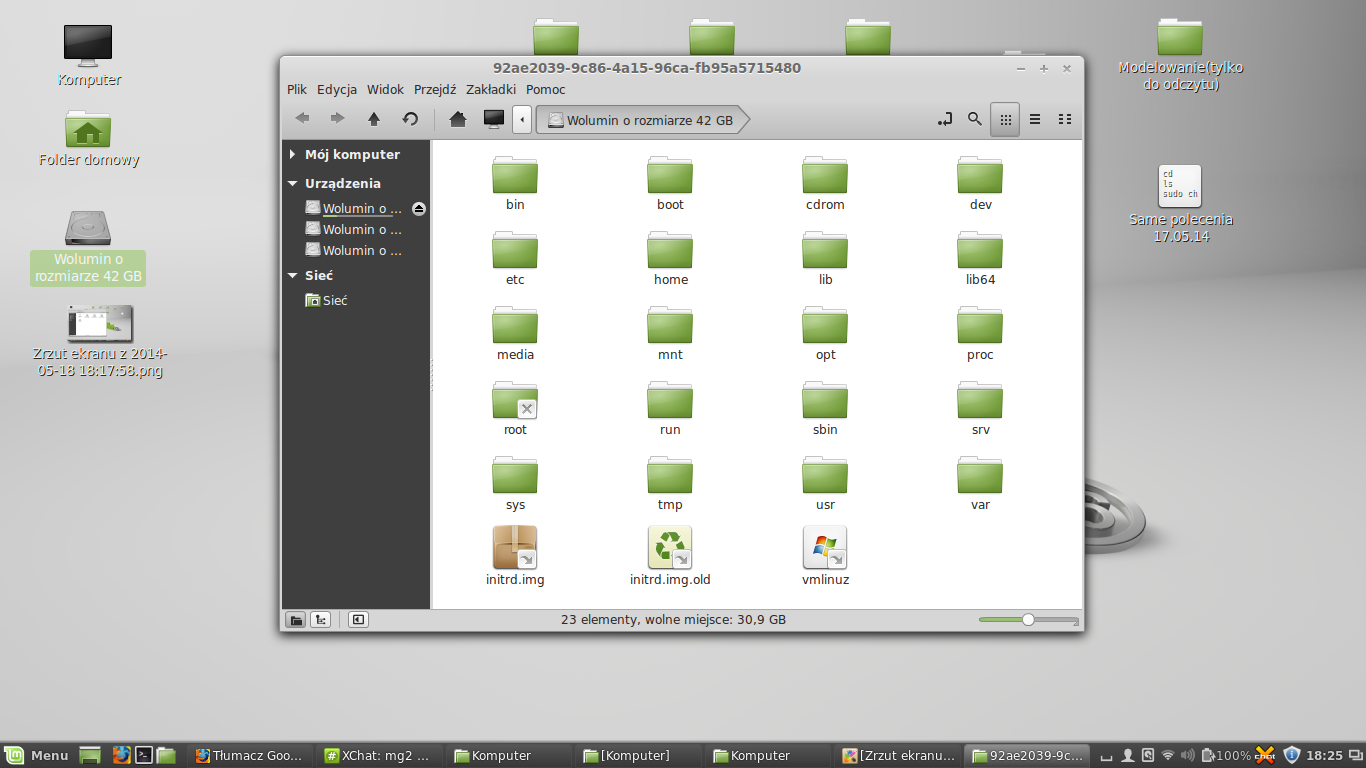Open the cdrom folder
1366x768 pixels.
click(825, 183)
